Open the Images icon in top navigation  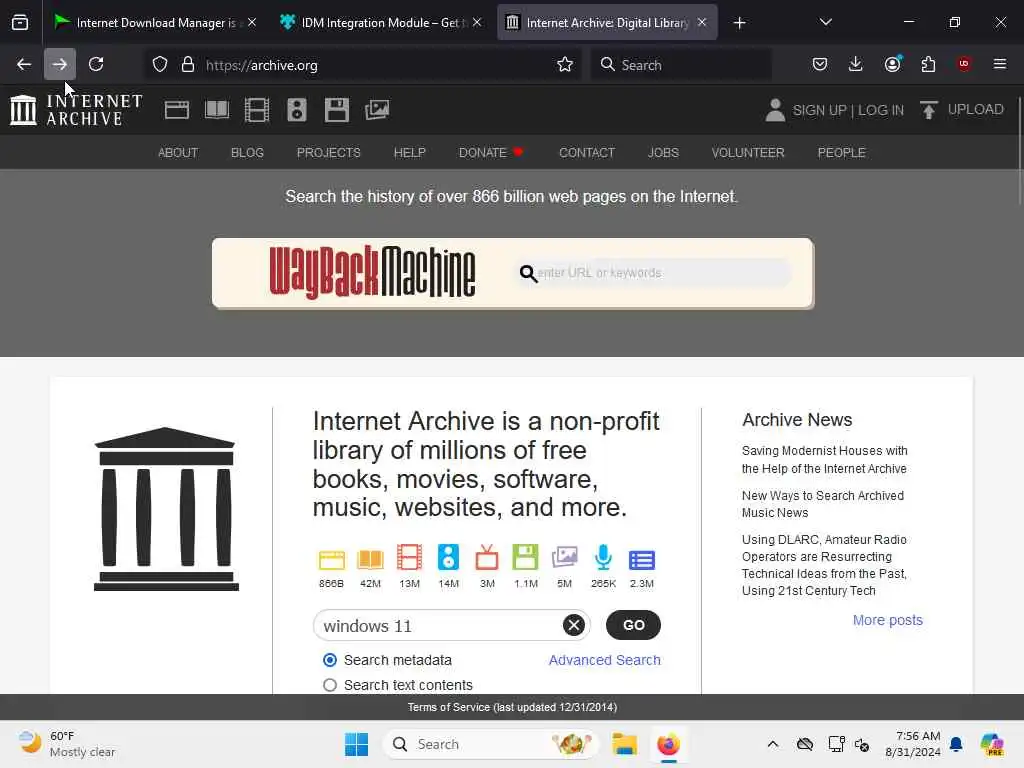(x=377, y=110)
